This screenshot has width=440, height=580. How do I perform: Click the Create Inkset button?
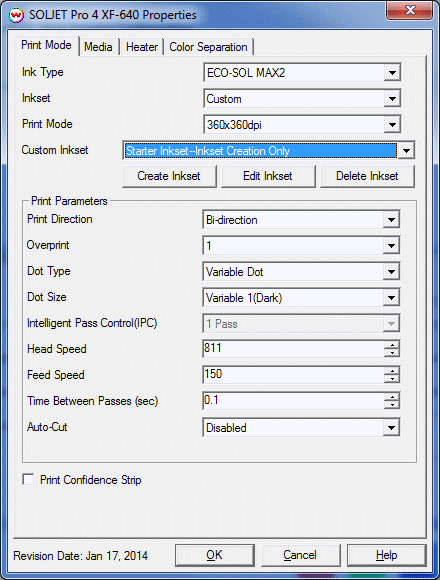tap(169, 176)
